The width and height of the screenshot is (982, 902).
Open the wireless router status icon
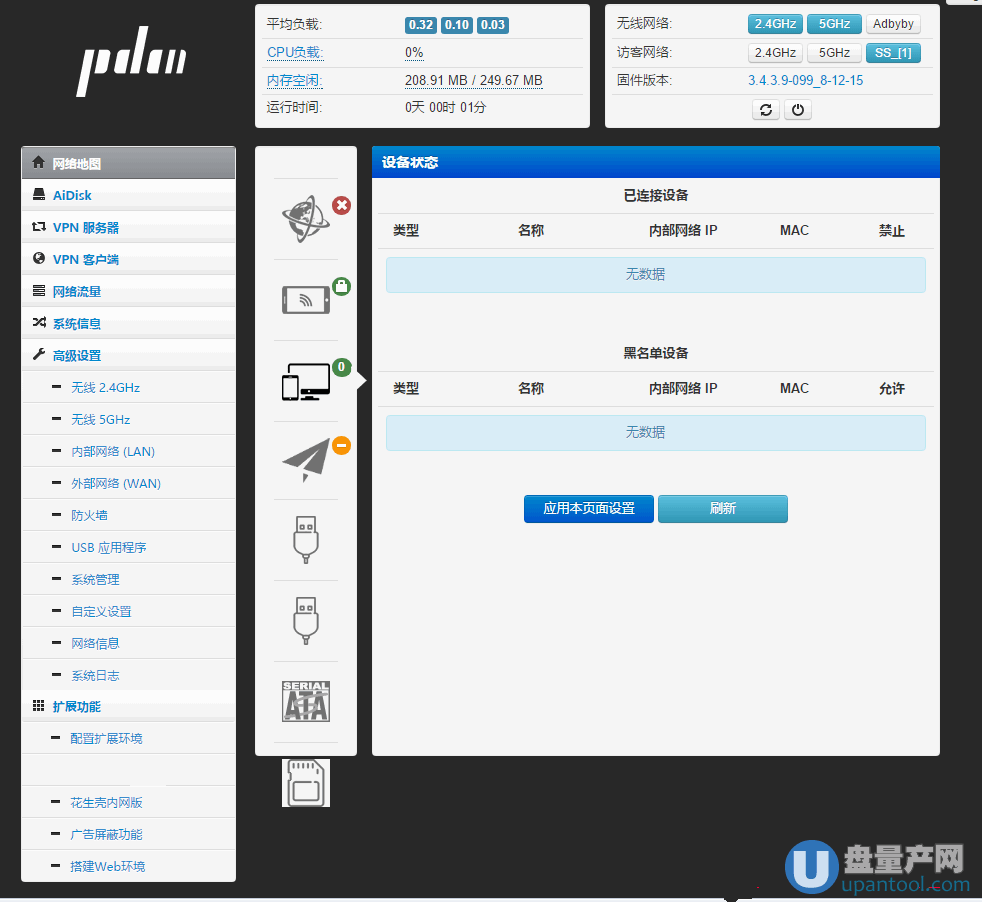tap(306, 300)
